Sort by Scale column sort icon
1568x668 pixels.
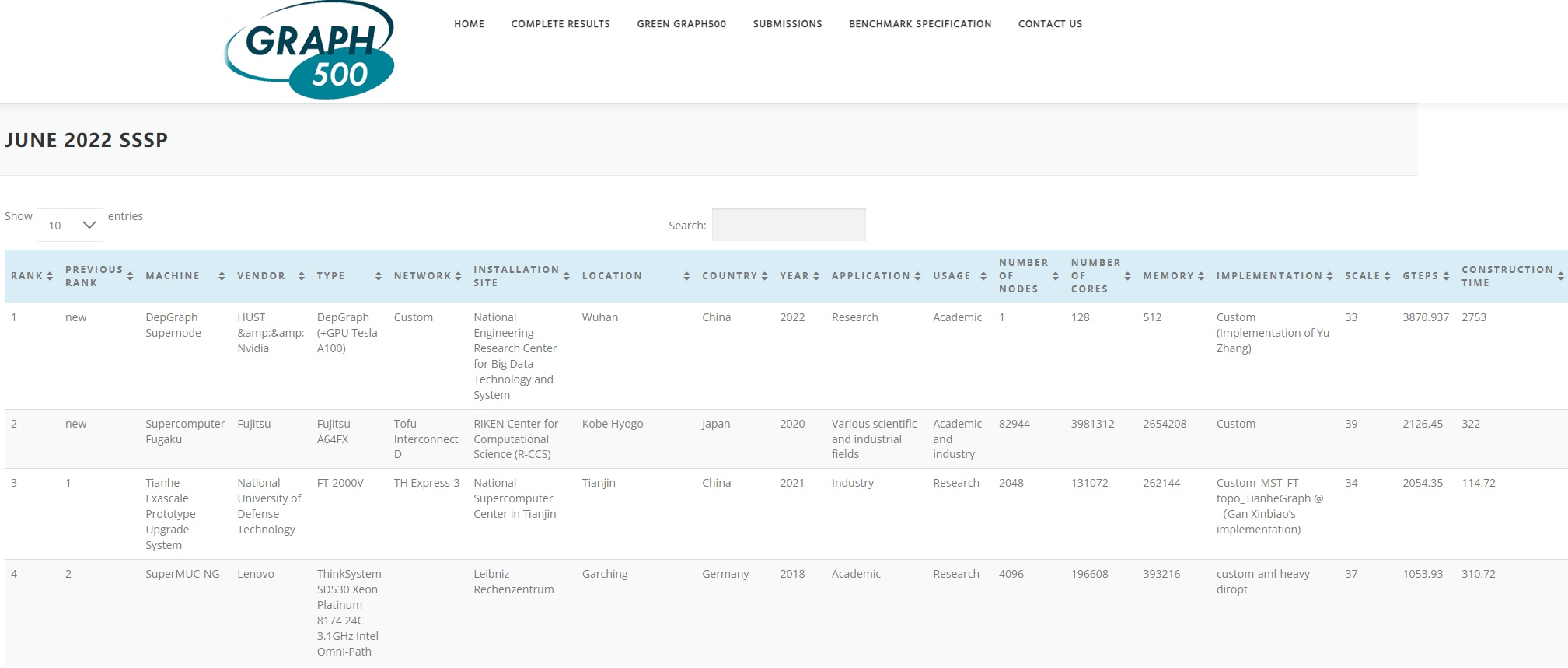1387,276
